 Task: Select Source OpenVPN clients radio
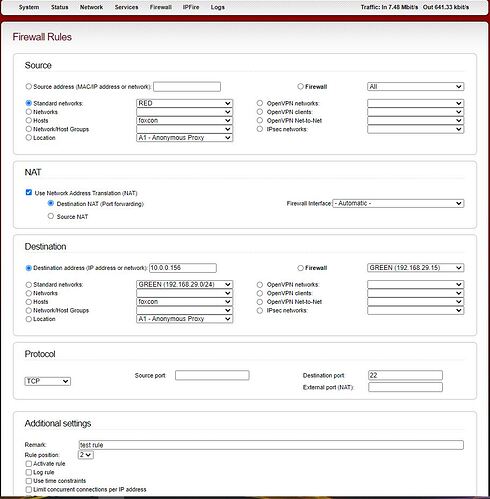tap(260, 112)
